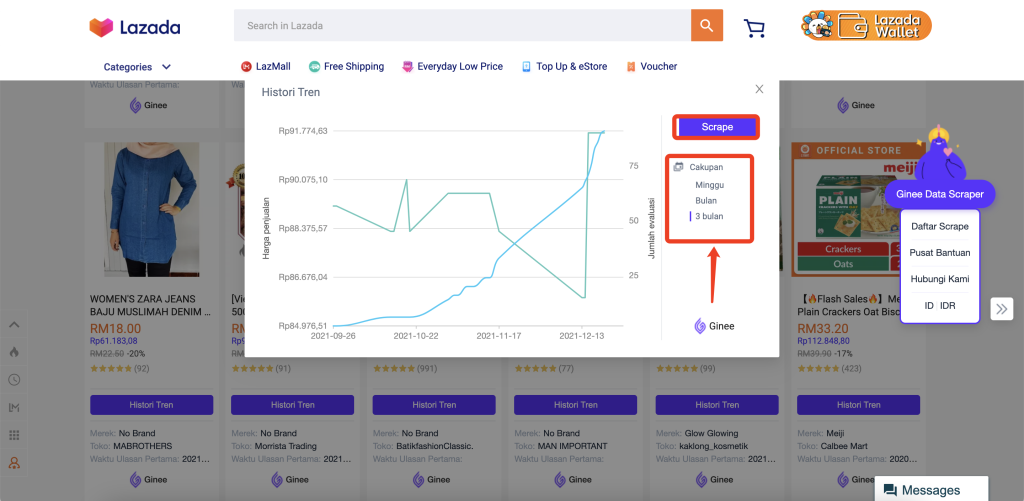Viewport: 1024px width, 501px height.
Task: Select Bulan coverage range
Action: (x=706, y=201)
